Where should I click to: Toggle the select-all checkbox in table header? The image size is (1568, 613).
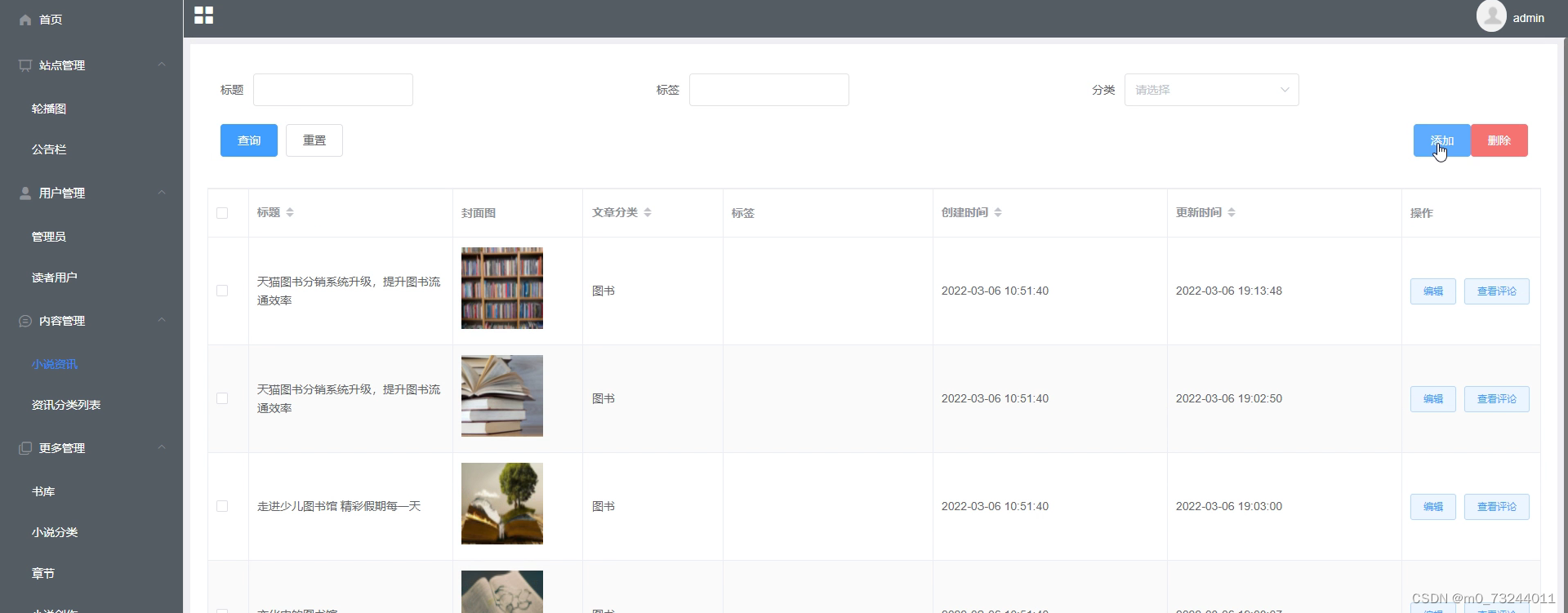222,213
